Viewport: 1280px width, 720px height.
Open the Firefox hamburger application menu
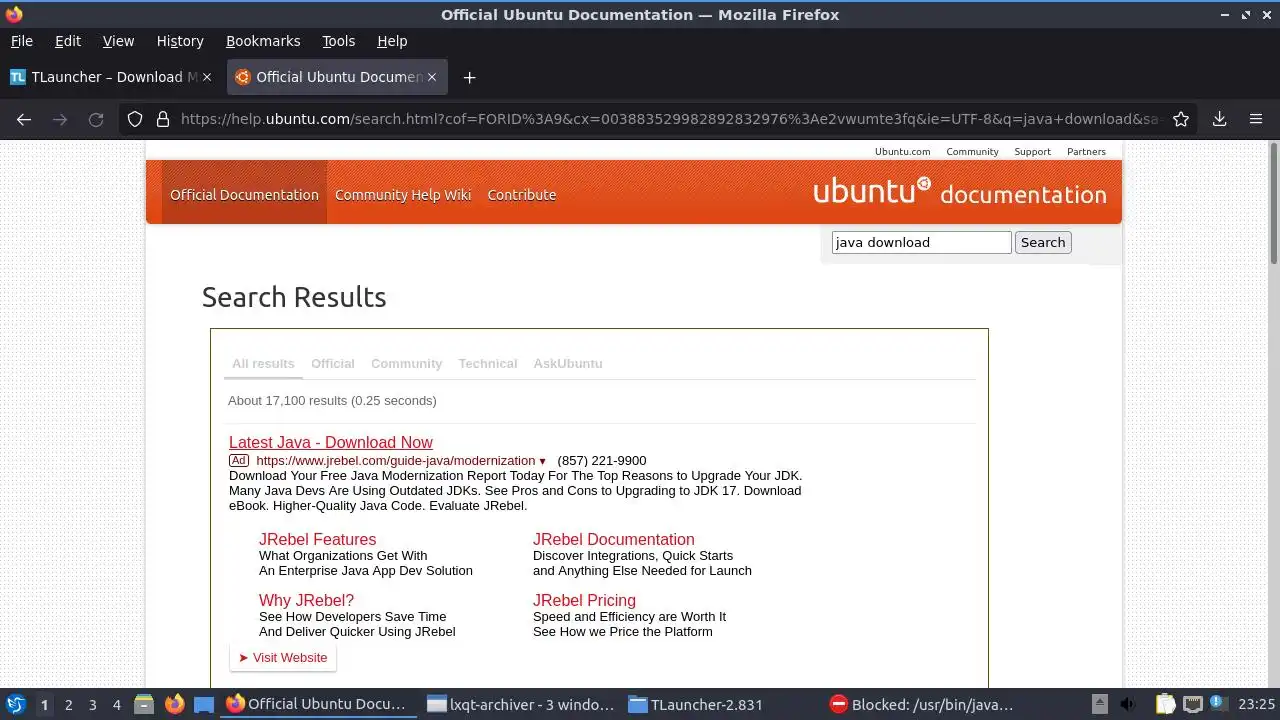[1256, 119]
